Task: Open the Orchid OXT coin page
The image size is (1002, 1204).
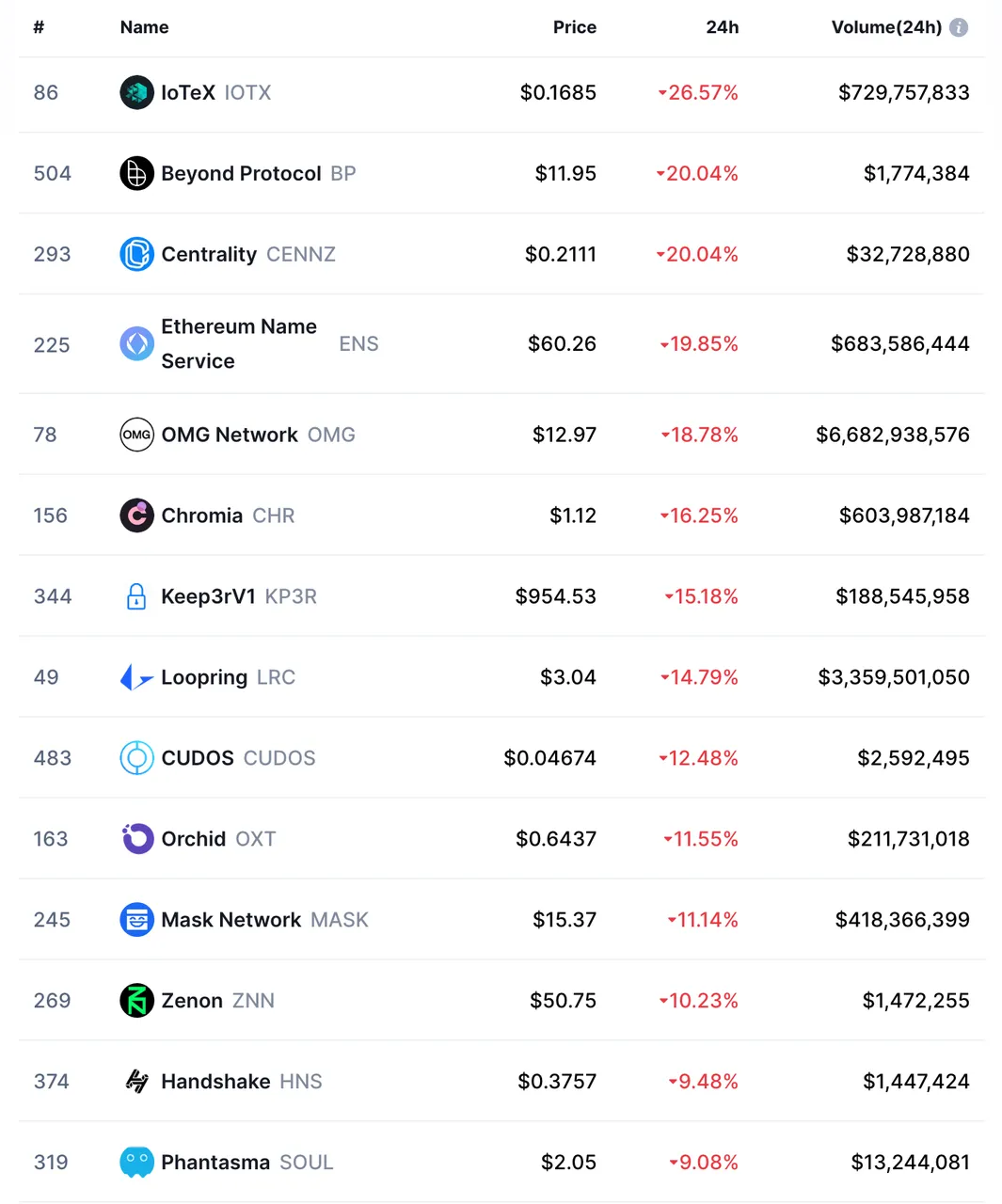Action: tap(218, 839)
